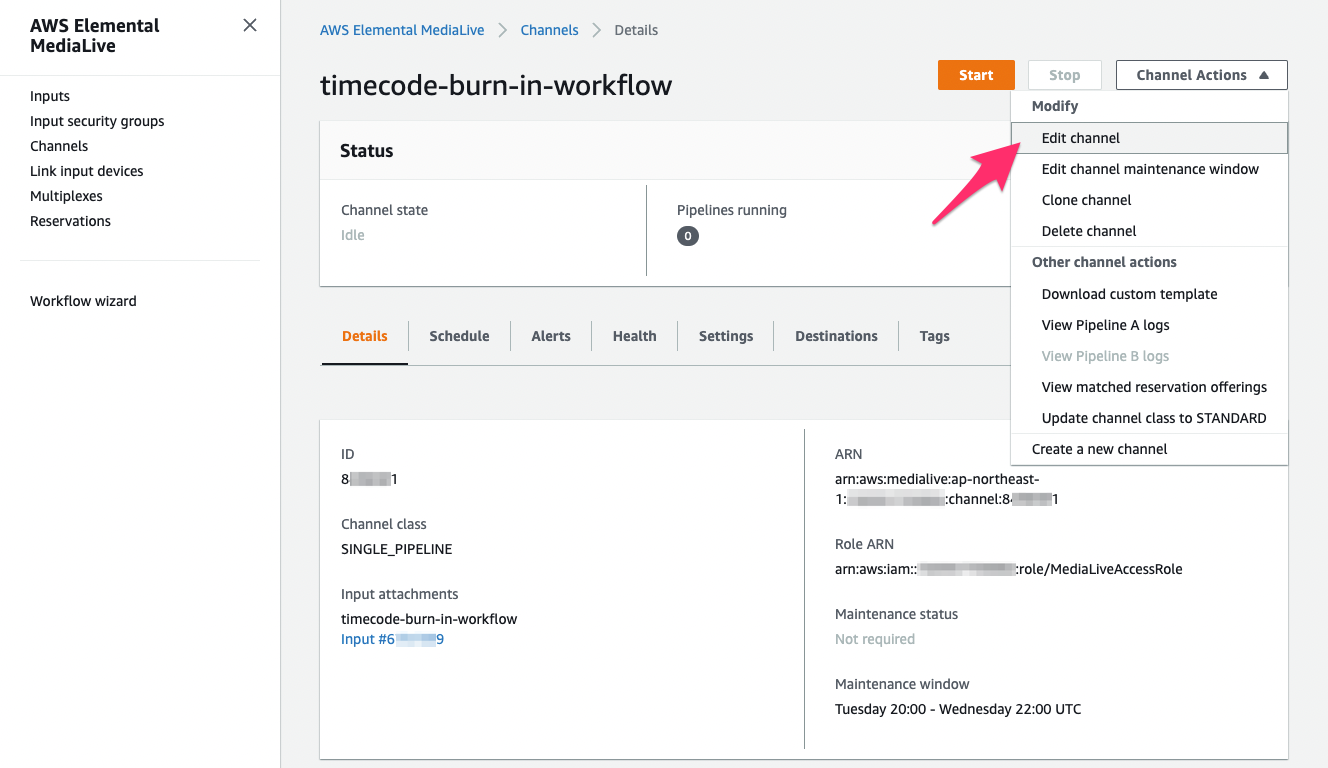Screen dimensions: 1328x768
Task: Open the Destinations tab
Action: click(x=836, y=336)
